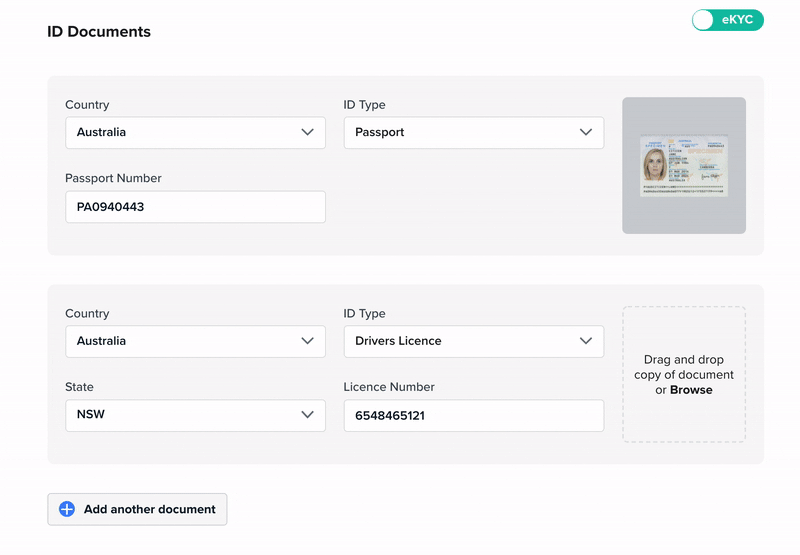Expand the State dropdown set to NSW
800x555 pixels.
coord(195,415)
